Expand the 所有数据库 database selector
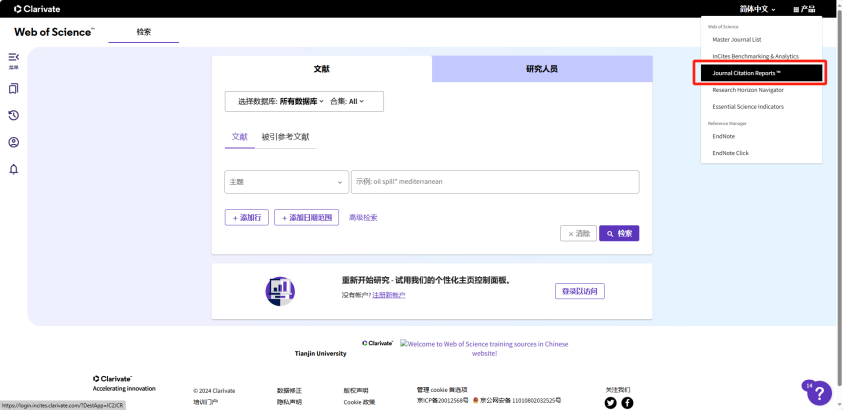 click(x=302, y=101)
